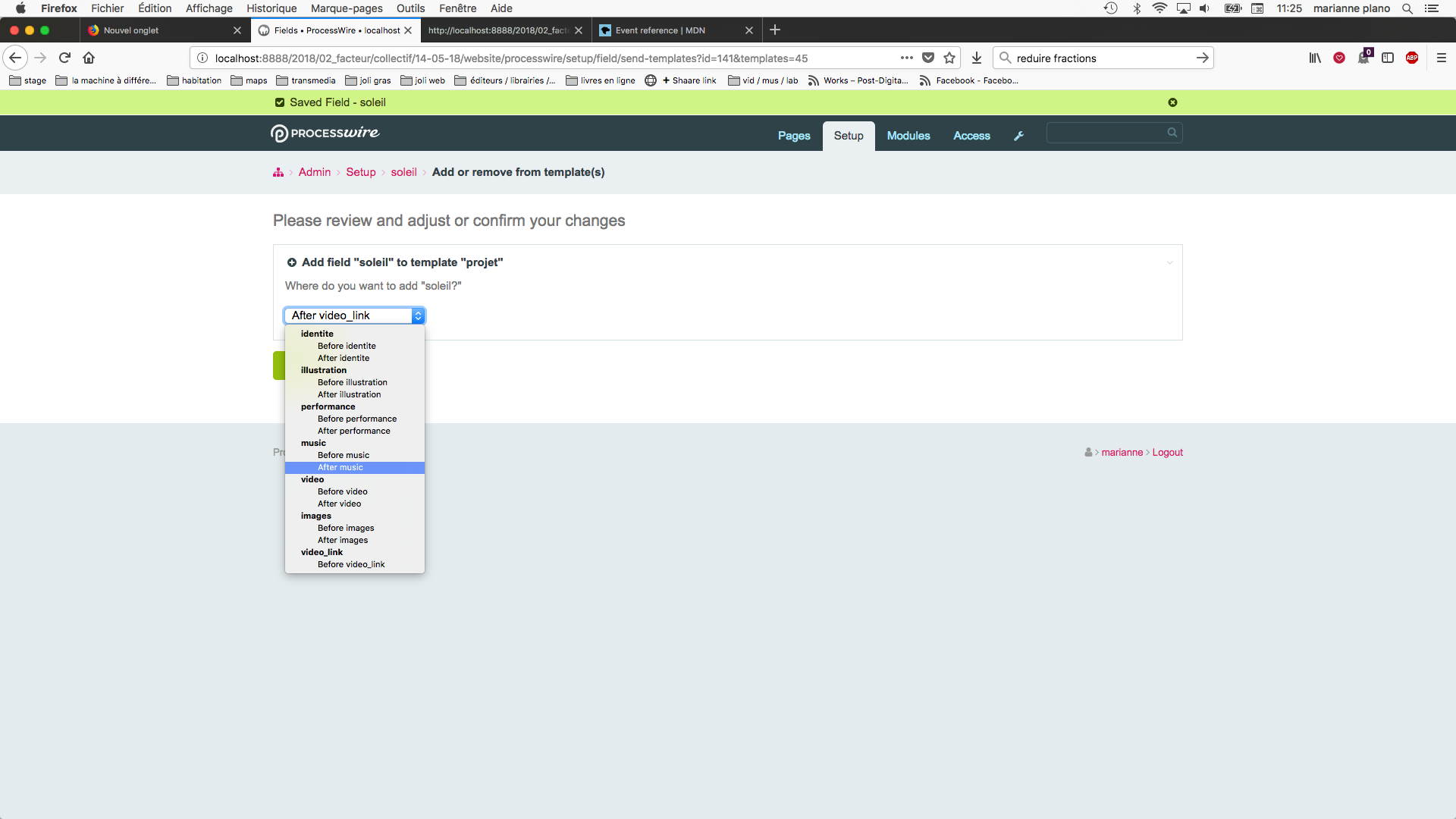Choose 'Before identite' option
The width and height of the screenshot is (1456, 819).
coord(347,346)
